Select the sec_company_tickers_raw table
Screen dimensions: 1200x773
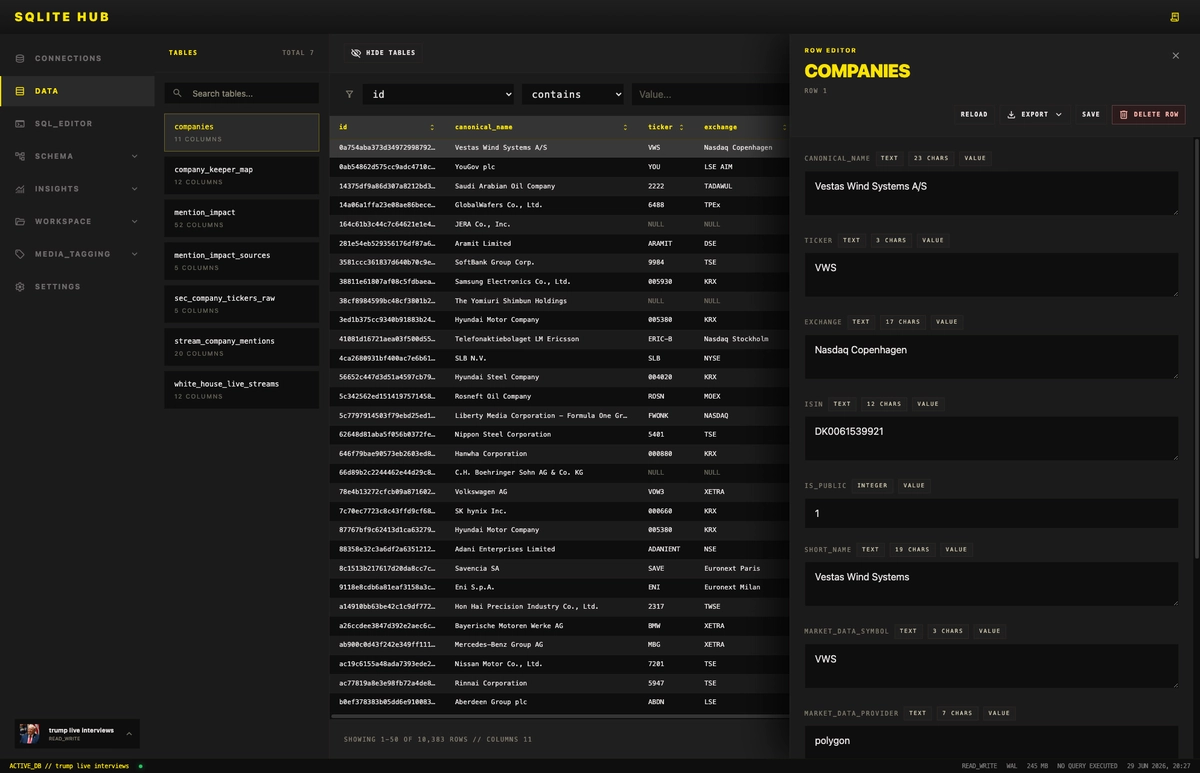241,304
